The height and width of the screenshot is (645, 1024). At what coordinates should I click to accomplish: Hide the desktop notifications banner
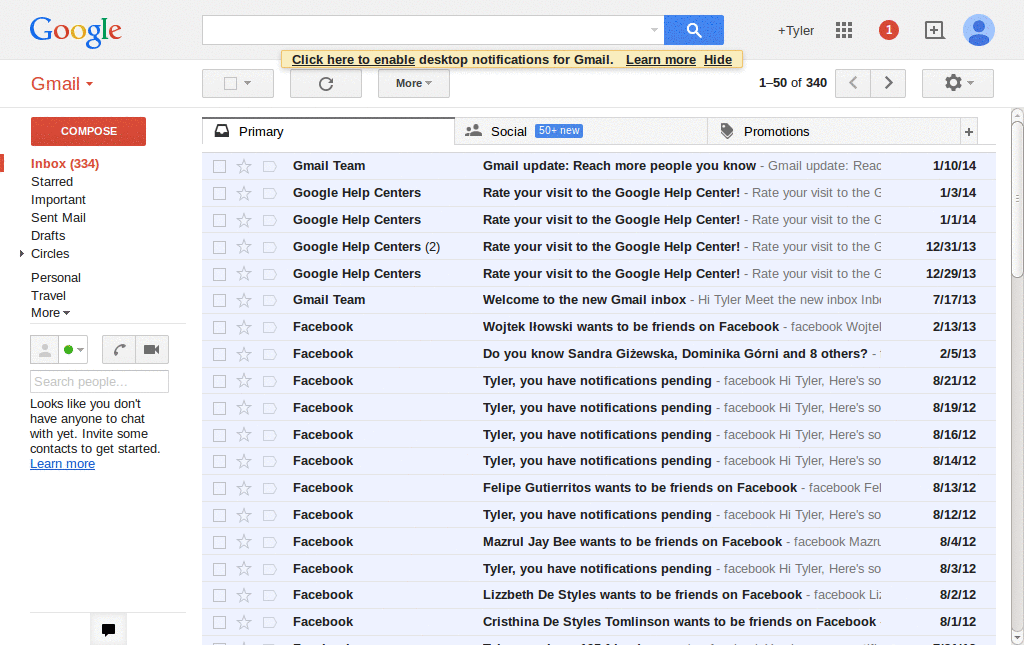point(718,59)
